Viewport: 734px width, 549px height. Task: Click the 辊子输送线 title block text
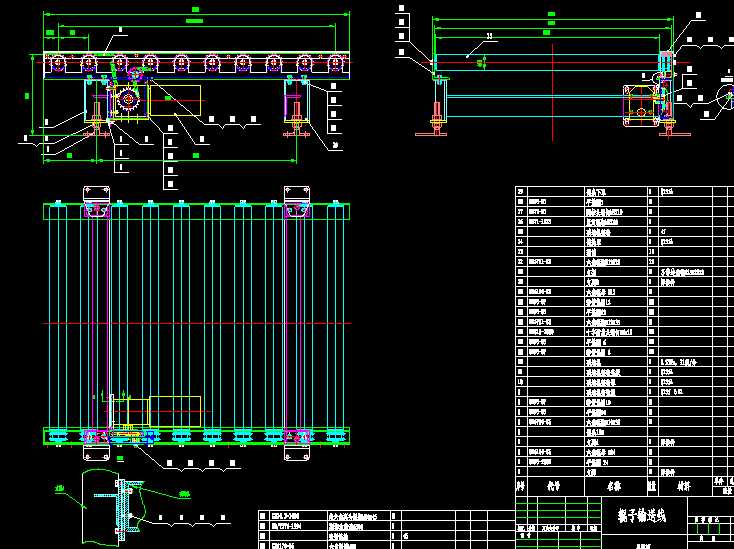[x=641, y=516]
